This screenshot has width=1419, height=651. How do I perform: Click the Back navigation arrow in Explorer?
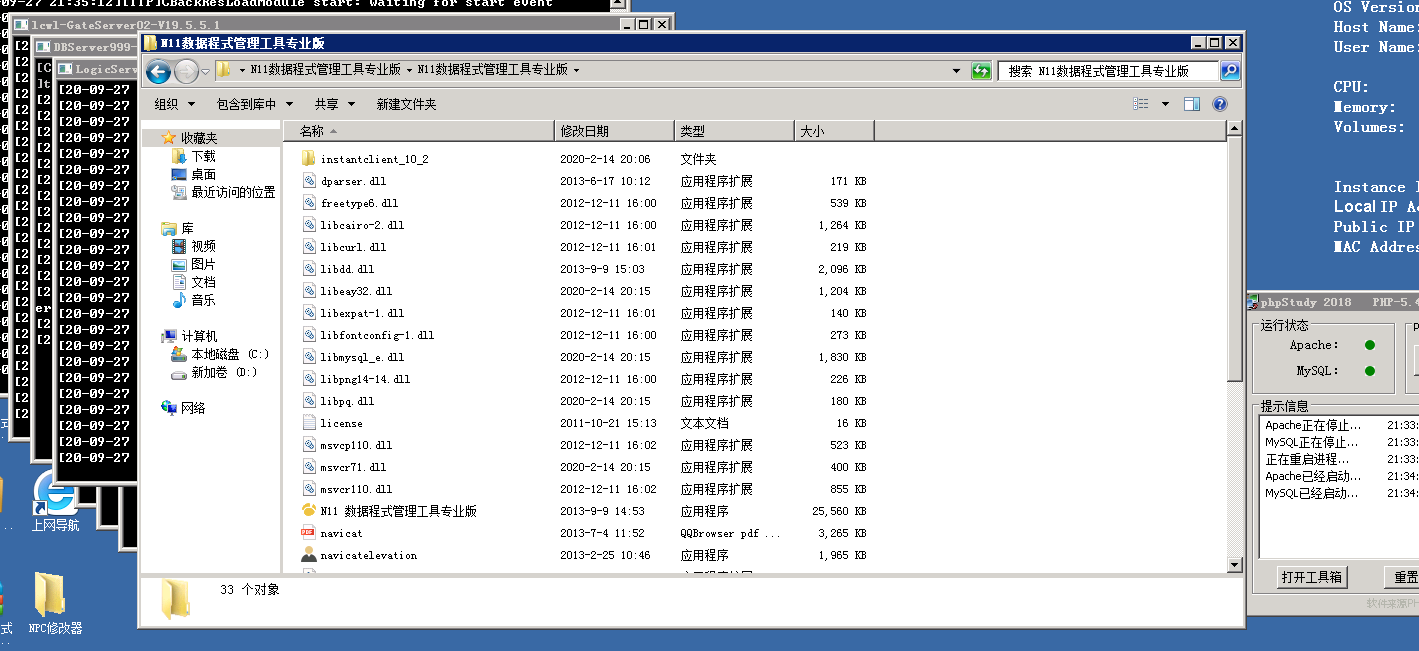point(158,71)
